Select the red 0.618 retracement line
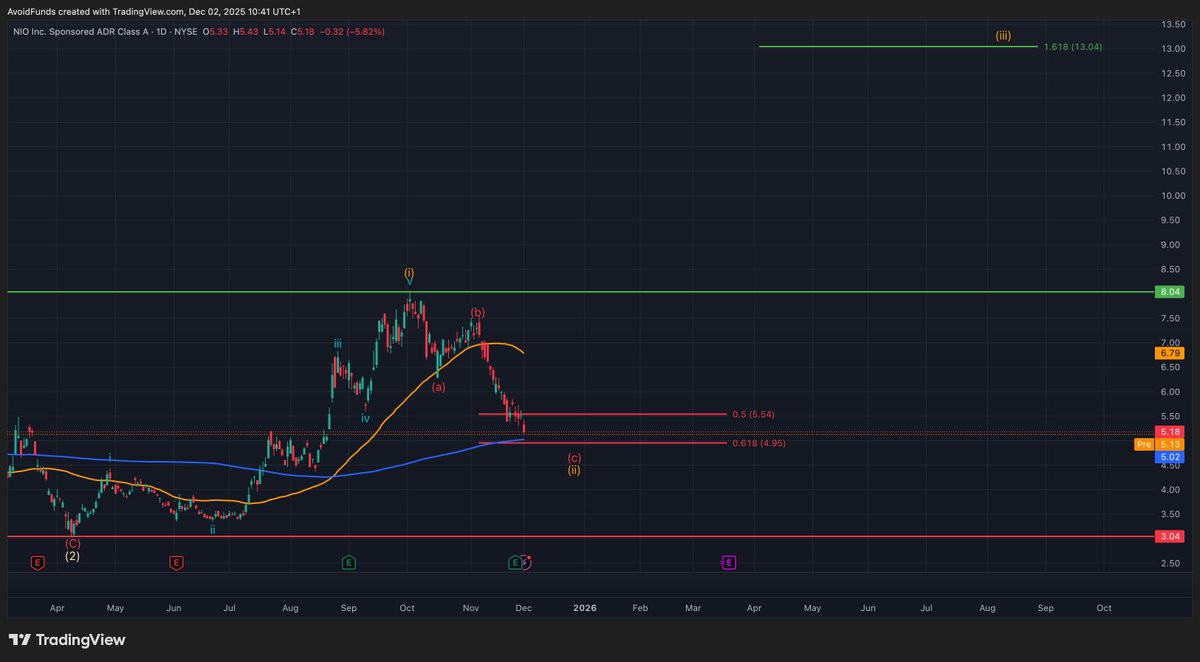1200x662 pixels. tap(601, 443)
